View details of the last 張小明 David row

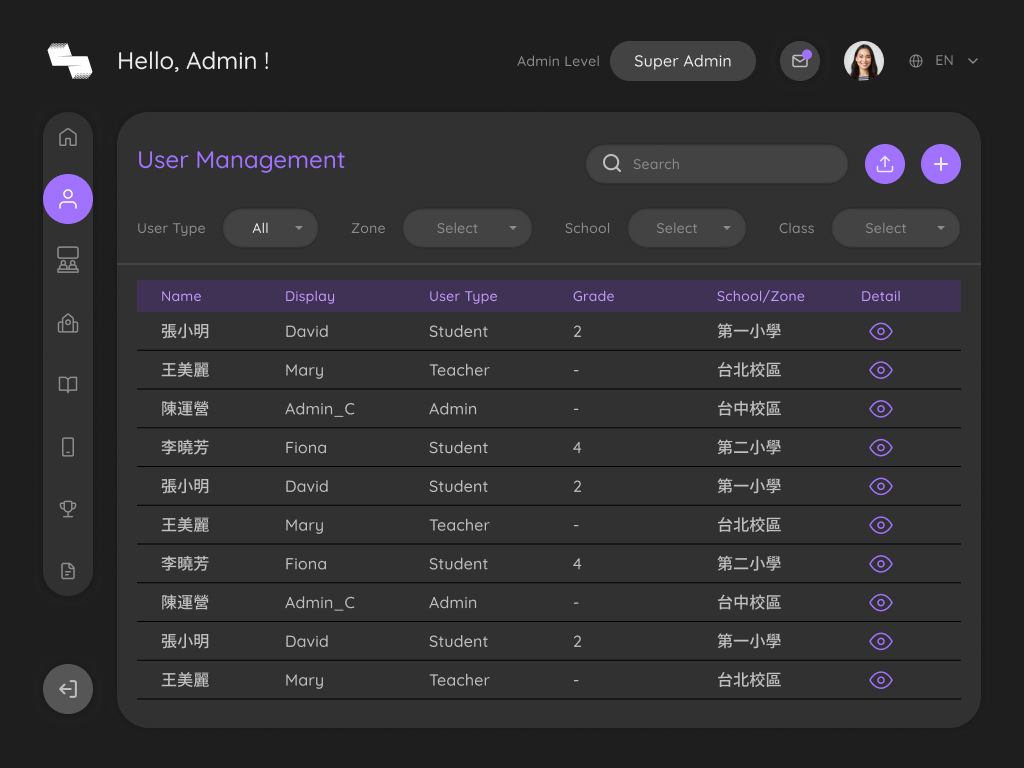(880, 641)
